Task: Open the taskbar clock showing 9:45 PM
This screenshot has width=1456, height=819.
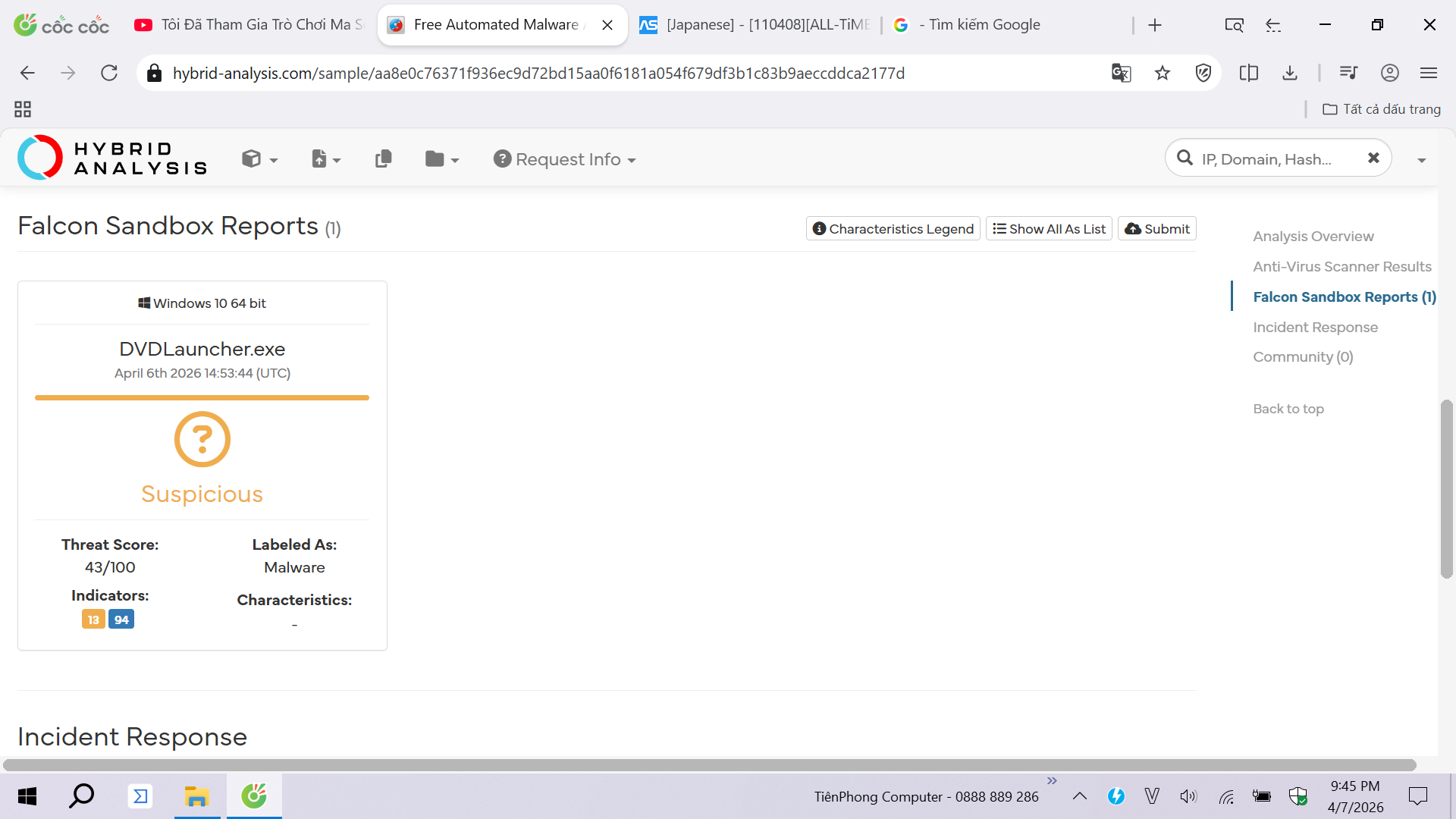Action: click(x=1355, y=796)
